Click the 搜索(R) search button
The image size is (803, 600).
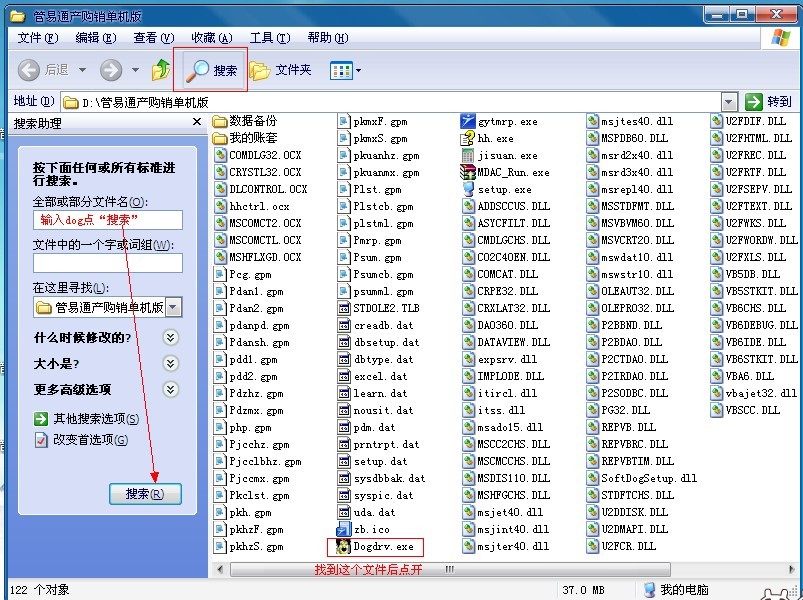(x=145, y=494)
